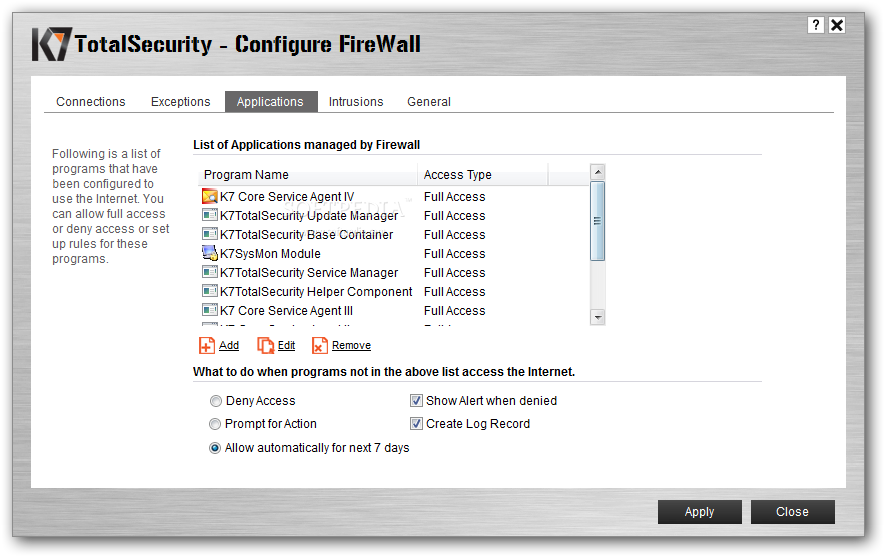Uncheck Show Alert when denied

(x=417, y=401)
